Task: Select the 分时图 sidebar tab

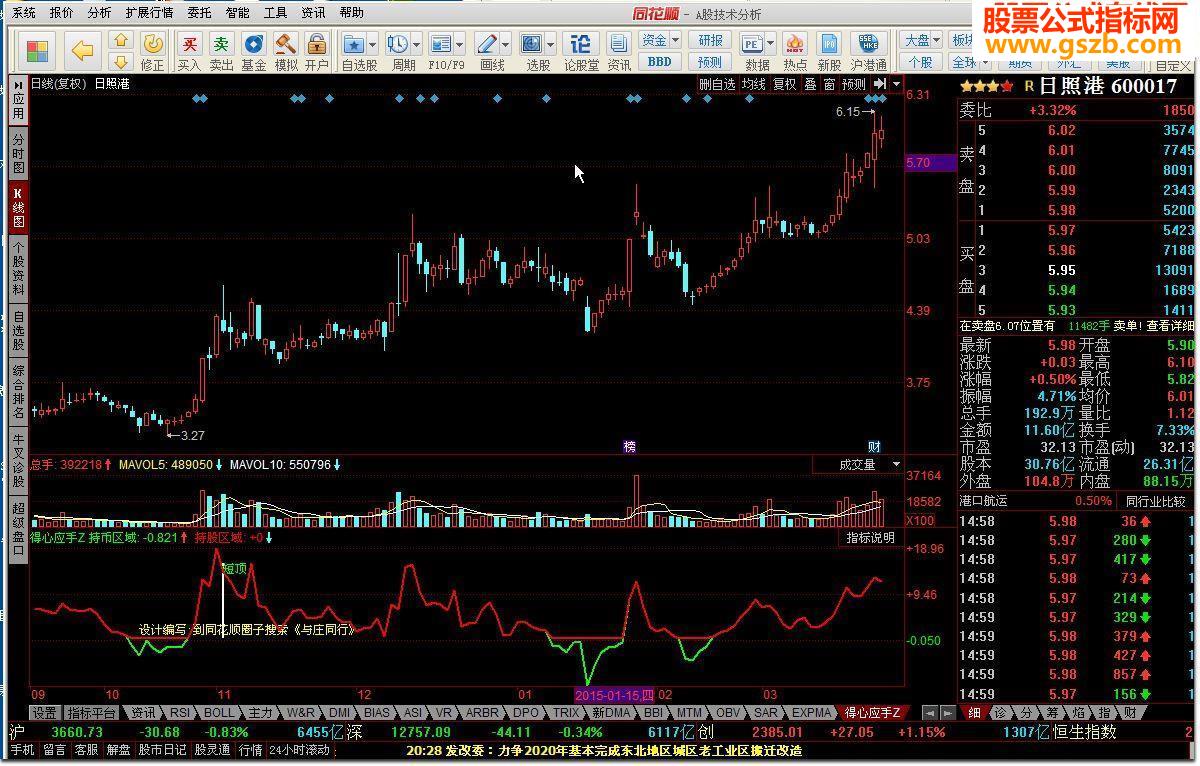Action: [18, 154]
